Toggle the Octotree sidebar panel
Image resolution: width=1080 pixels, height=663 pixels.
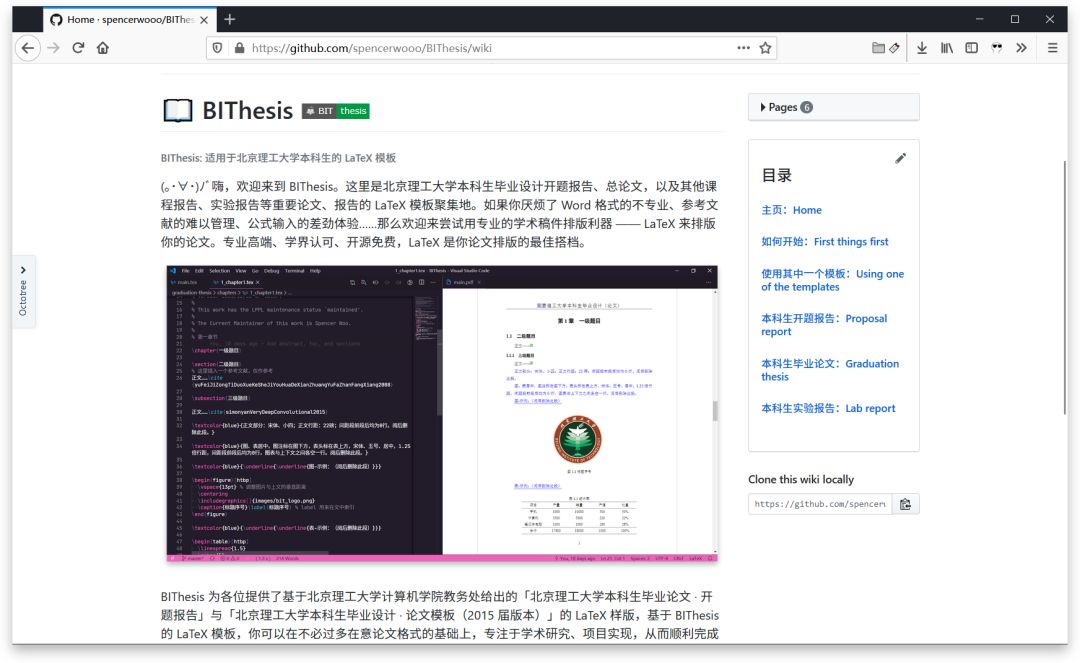pyautogui.click(x=23, y=290)
